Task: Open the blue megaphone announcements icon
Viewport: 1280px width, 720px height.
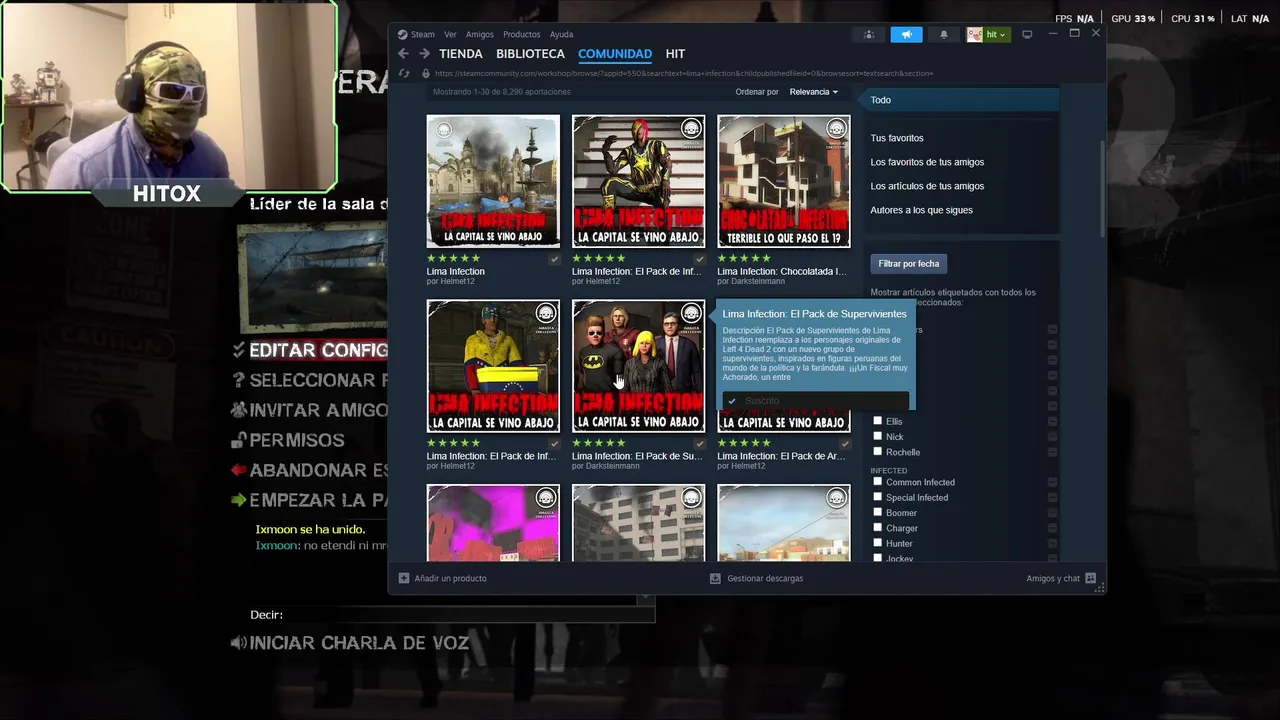Action: 906,34
